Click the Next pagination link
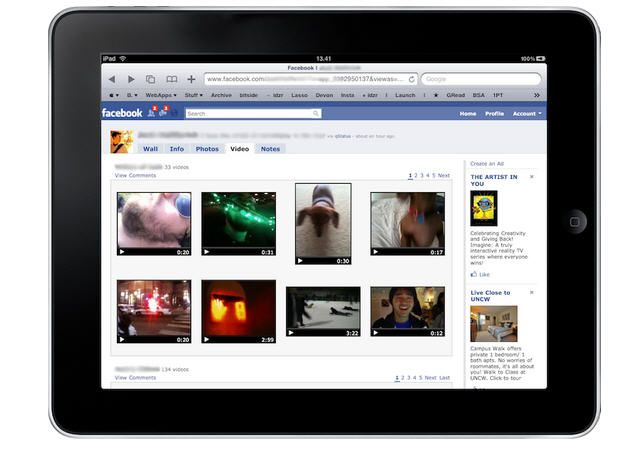Viewport: 630px width, 450px height. [444, 175]
